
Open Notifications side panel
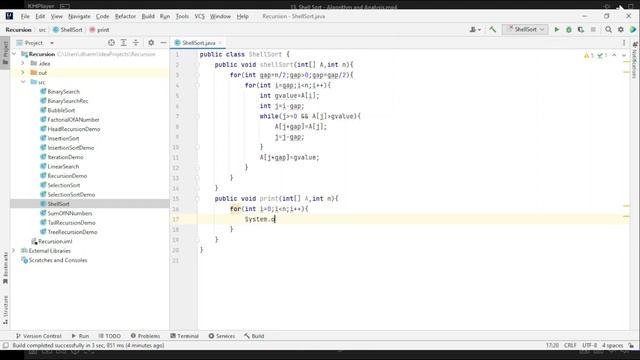coord(634,59)
